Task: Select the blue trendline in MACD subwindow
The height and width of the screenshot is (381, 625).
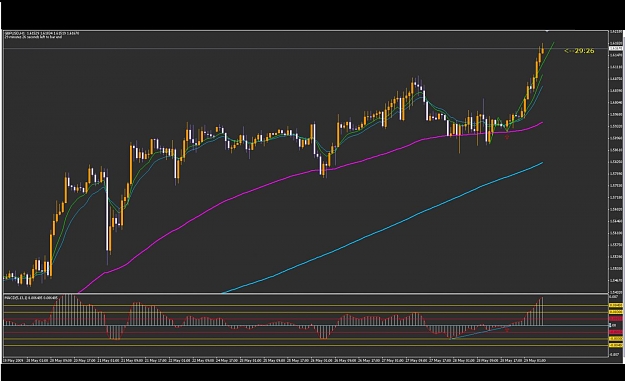Action: point(480,333)
